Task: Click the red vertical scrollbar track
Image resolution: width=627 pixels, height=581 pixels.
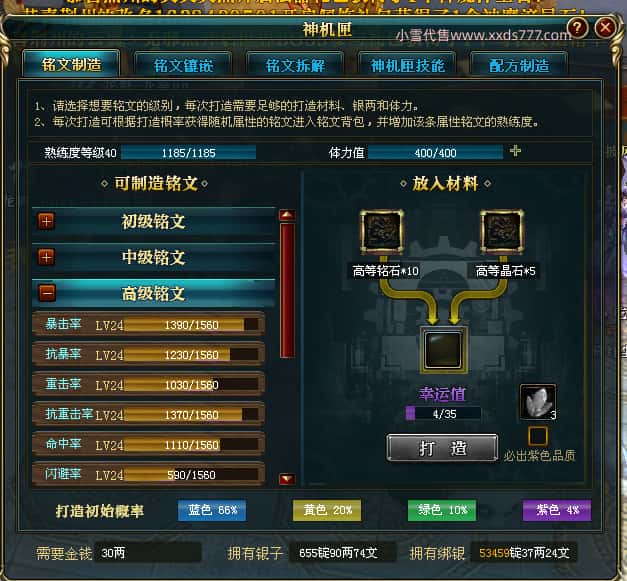Action: coord(287,290)
